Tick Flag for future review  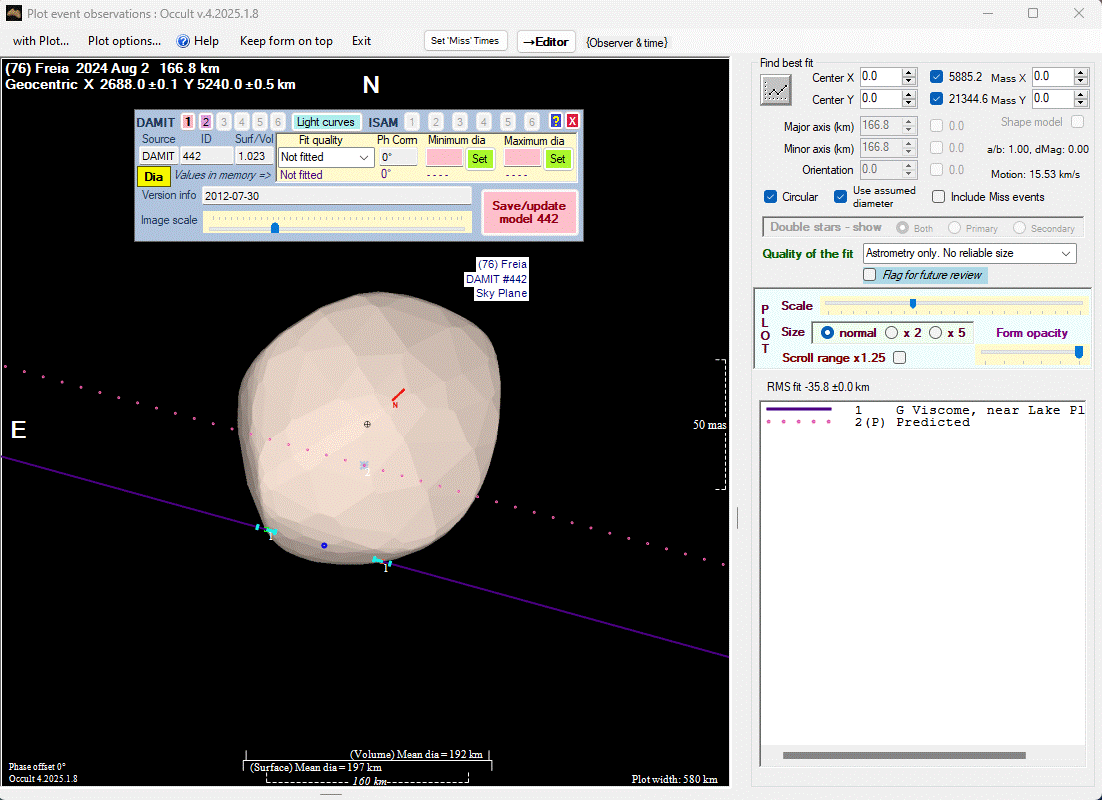pyautogui.click(x=870, y=275)
